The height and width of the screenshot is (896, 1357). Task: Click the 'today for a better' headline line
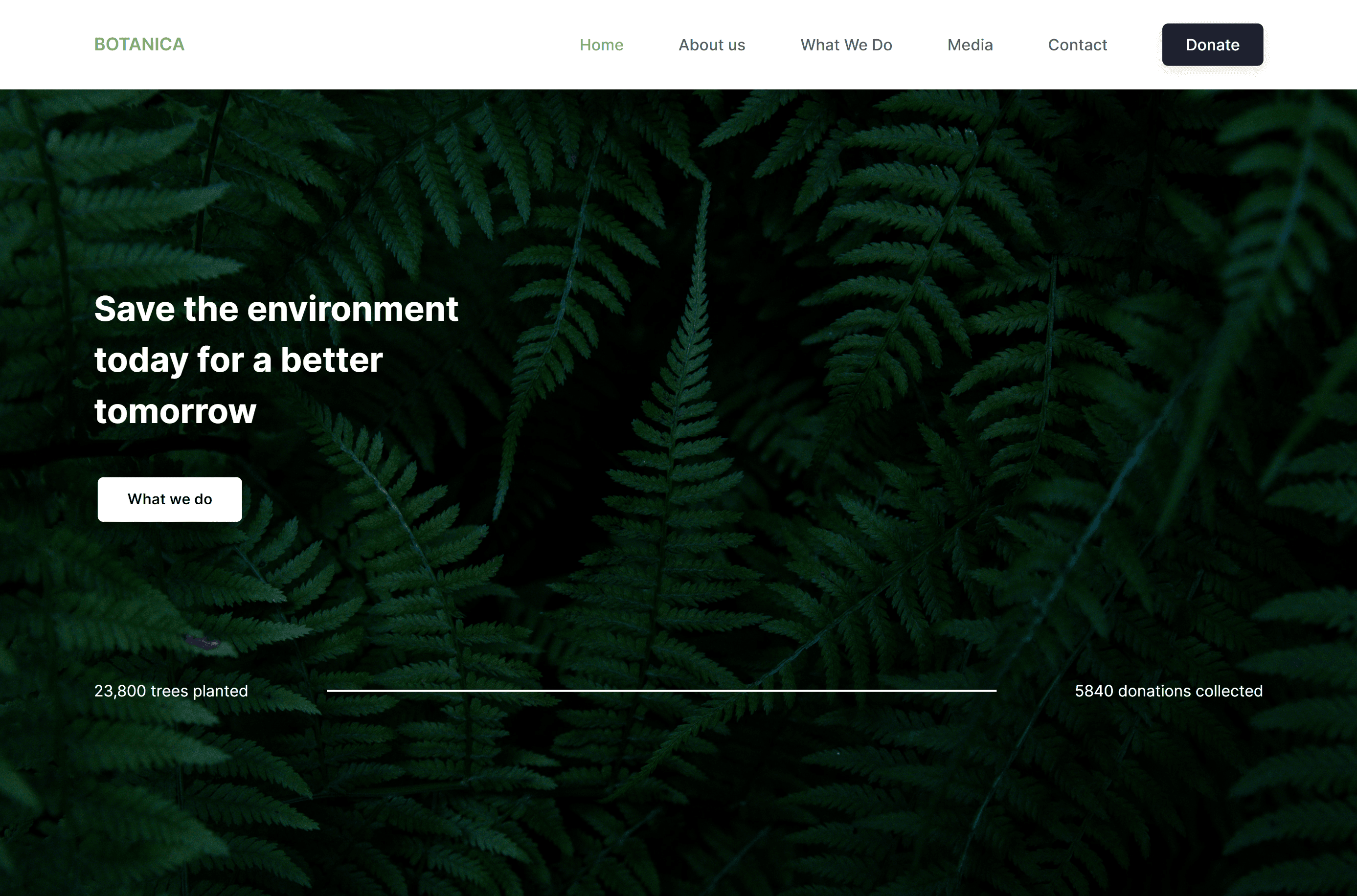238,360
